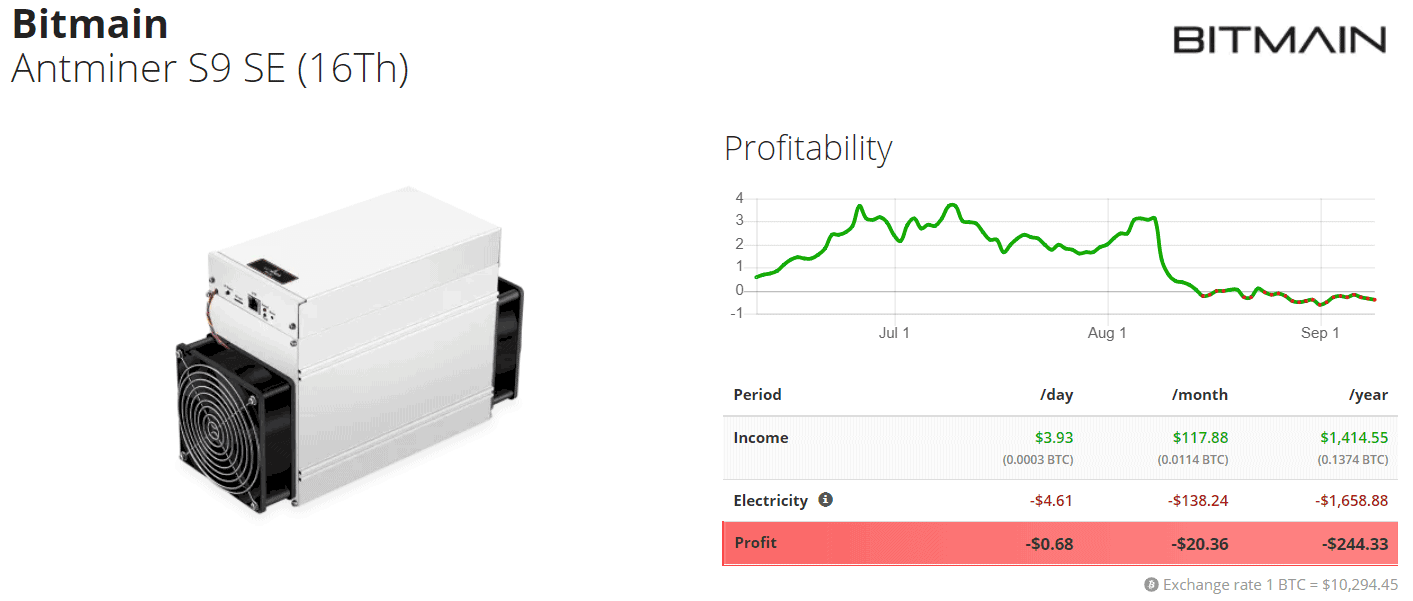Click the Antminer S9 SE (16Th) heading
Screen dimensions: 1413x601
(x=210, y=68)
